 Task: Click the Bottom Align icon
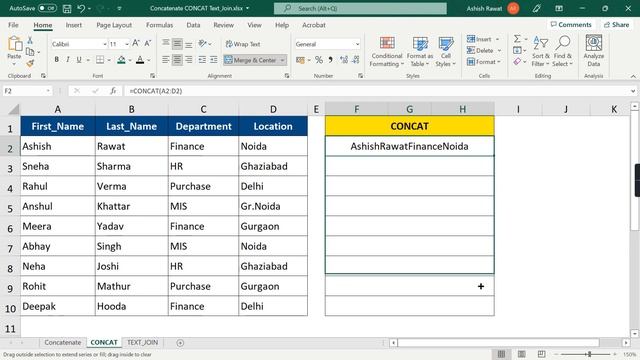pyautogui.click(x=189, y=43)
